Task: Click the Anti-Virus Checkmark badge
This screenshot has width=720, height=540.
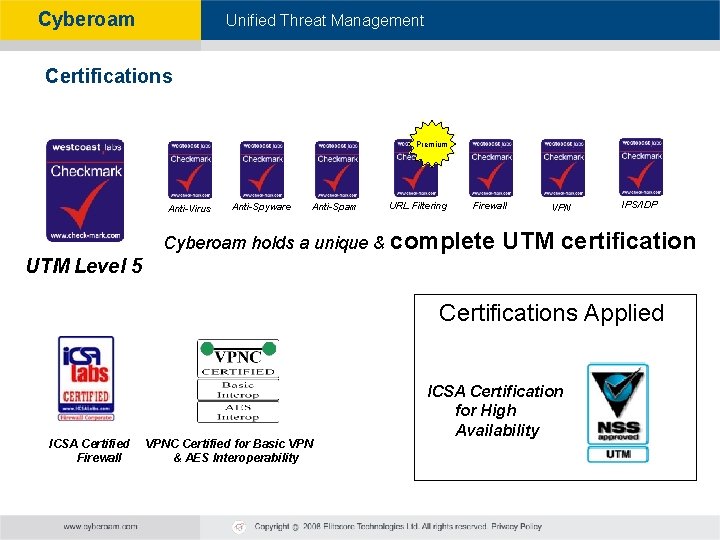Action: 190,170
